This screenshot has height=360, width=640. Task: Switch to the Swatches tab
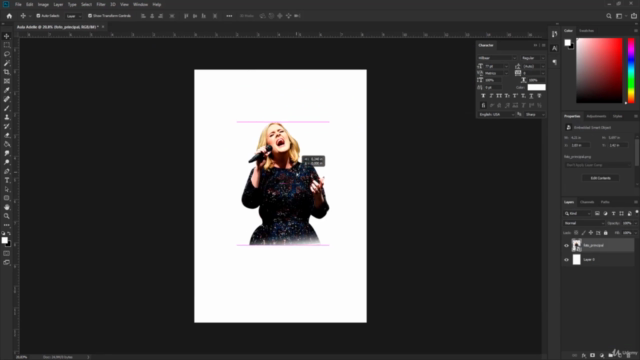click(587, 31)
